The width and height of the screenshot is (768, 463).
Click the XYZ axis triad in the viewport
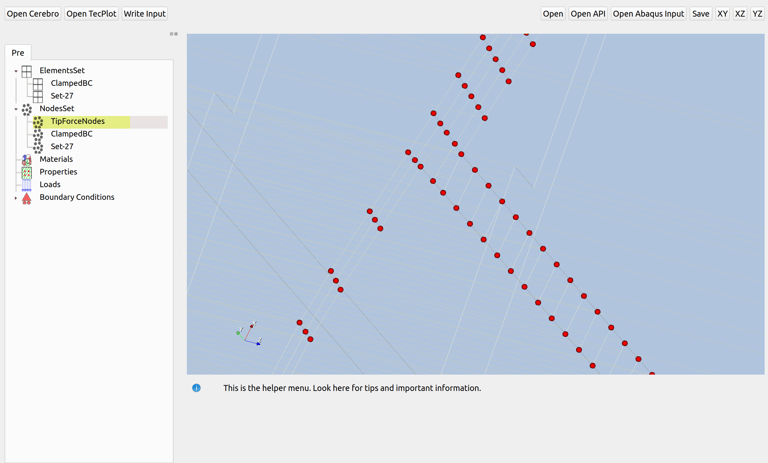click(x=249, y=334)
